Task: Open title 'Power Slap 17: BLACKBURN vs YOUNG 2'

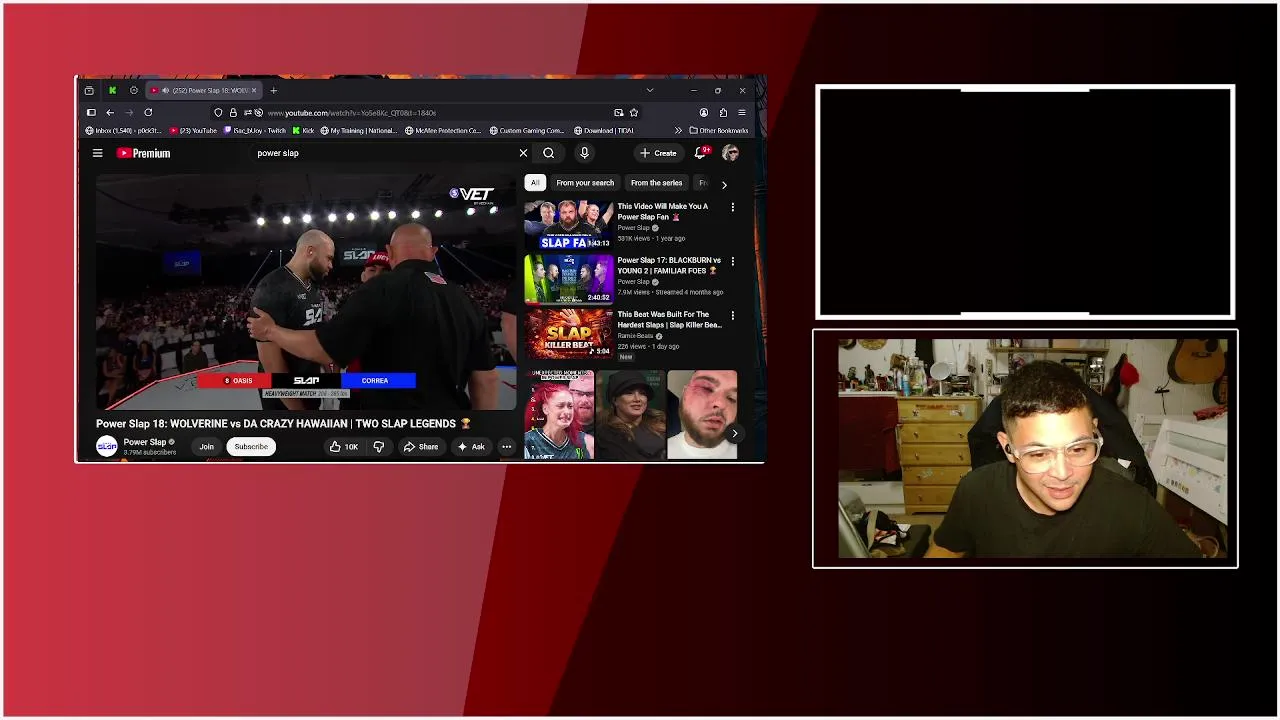Action: click(x=669, y=265)
